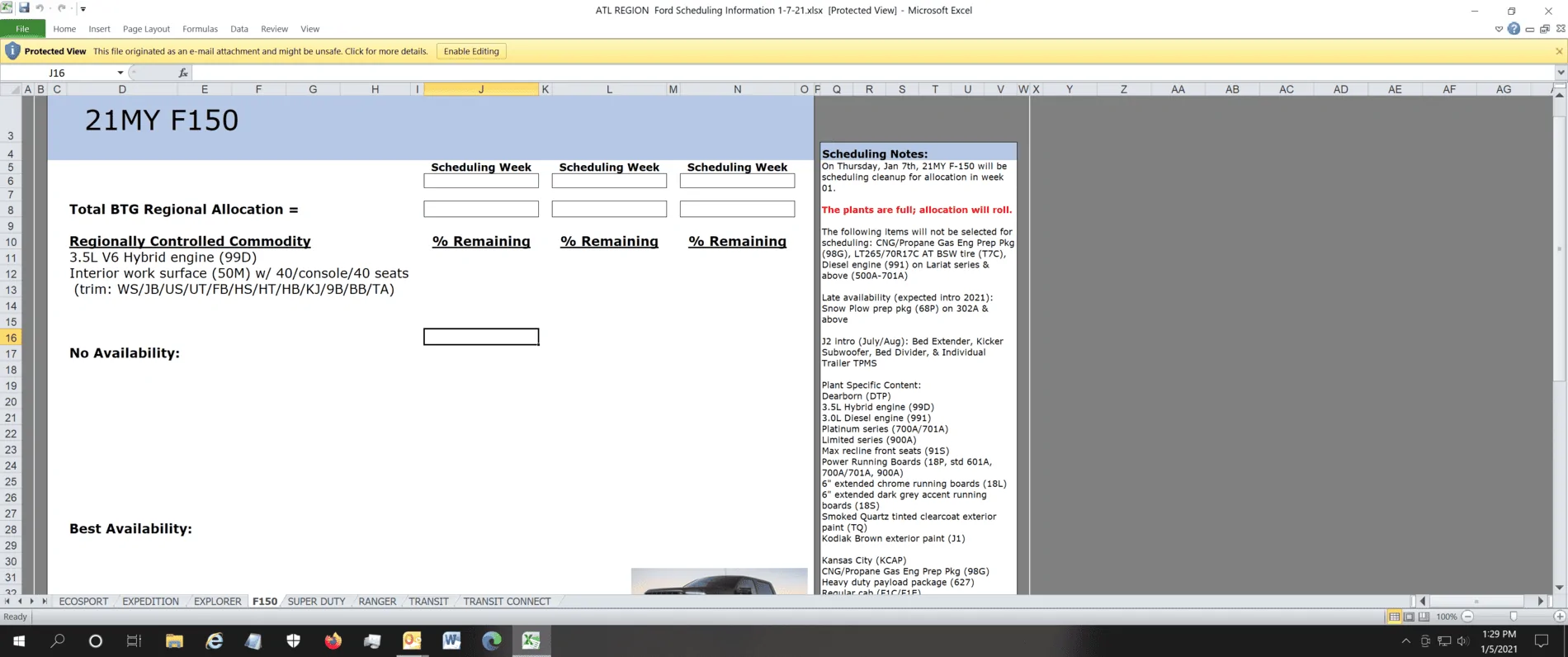Click the zoom out minus button
Image resolution: width=1568 pixels, height=657 pixels.
(x=1467, y=617)
